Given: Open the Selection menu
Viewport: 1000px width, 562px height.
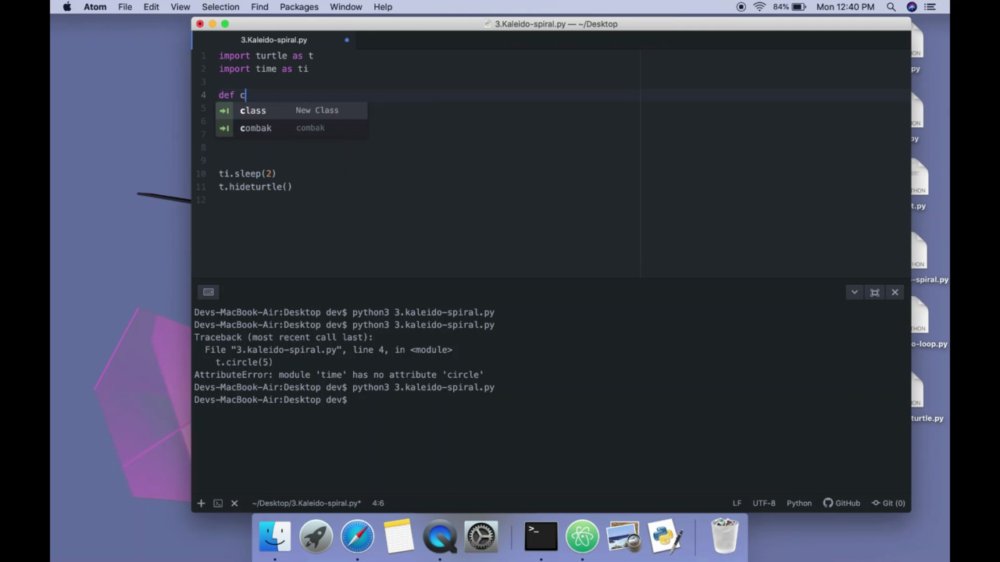Looking at the screenshot, I should 220,7.
